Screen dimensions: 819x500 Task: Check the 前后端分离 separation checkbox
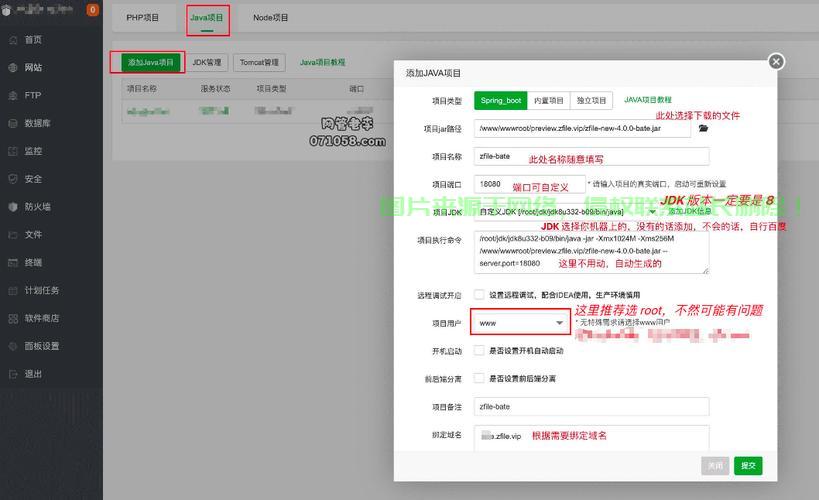[480, 379]
